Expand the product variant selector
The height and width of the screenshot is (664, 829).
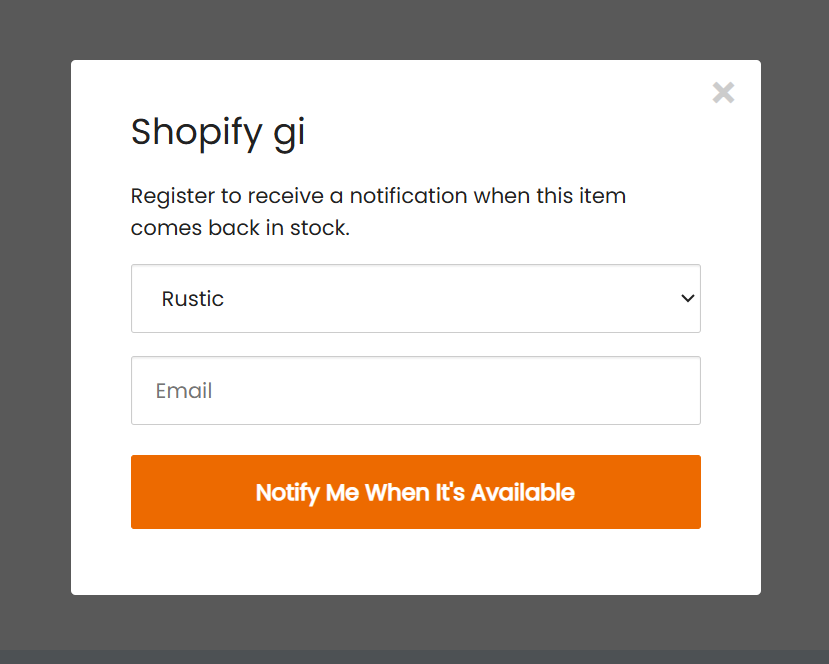(415, 298)
